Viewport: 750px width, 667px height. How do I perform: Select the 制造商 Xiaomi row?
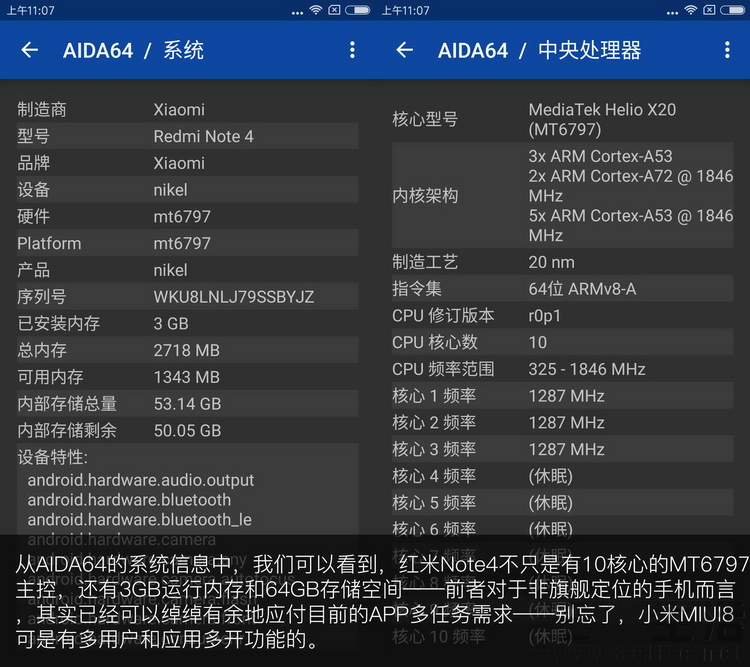(188, 110)
